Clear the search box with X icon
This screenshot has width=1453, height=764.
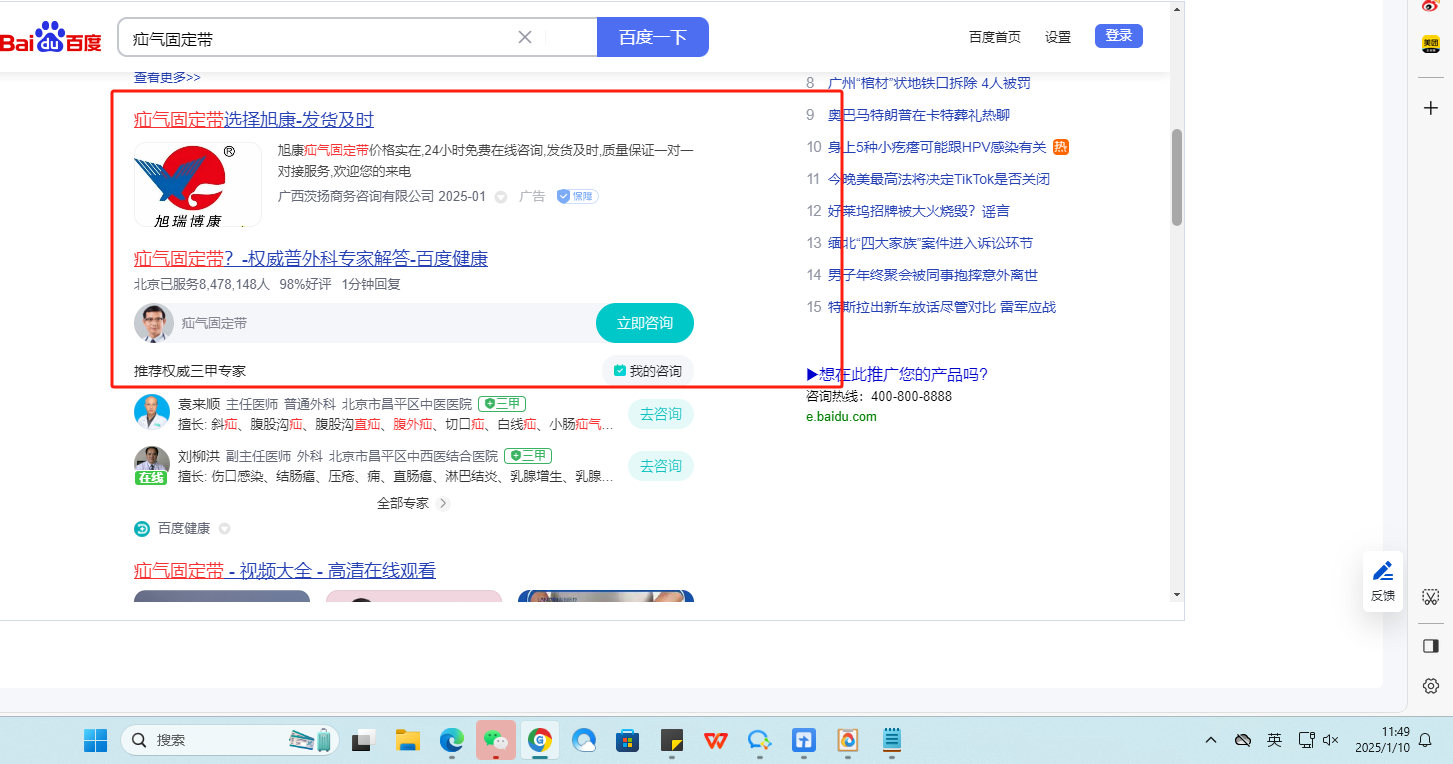pos(524,37)
